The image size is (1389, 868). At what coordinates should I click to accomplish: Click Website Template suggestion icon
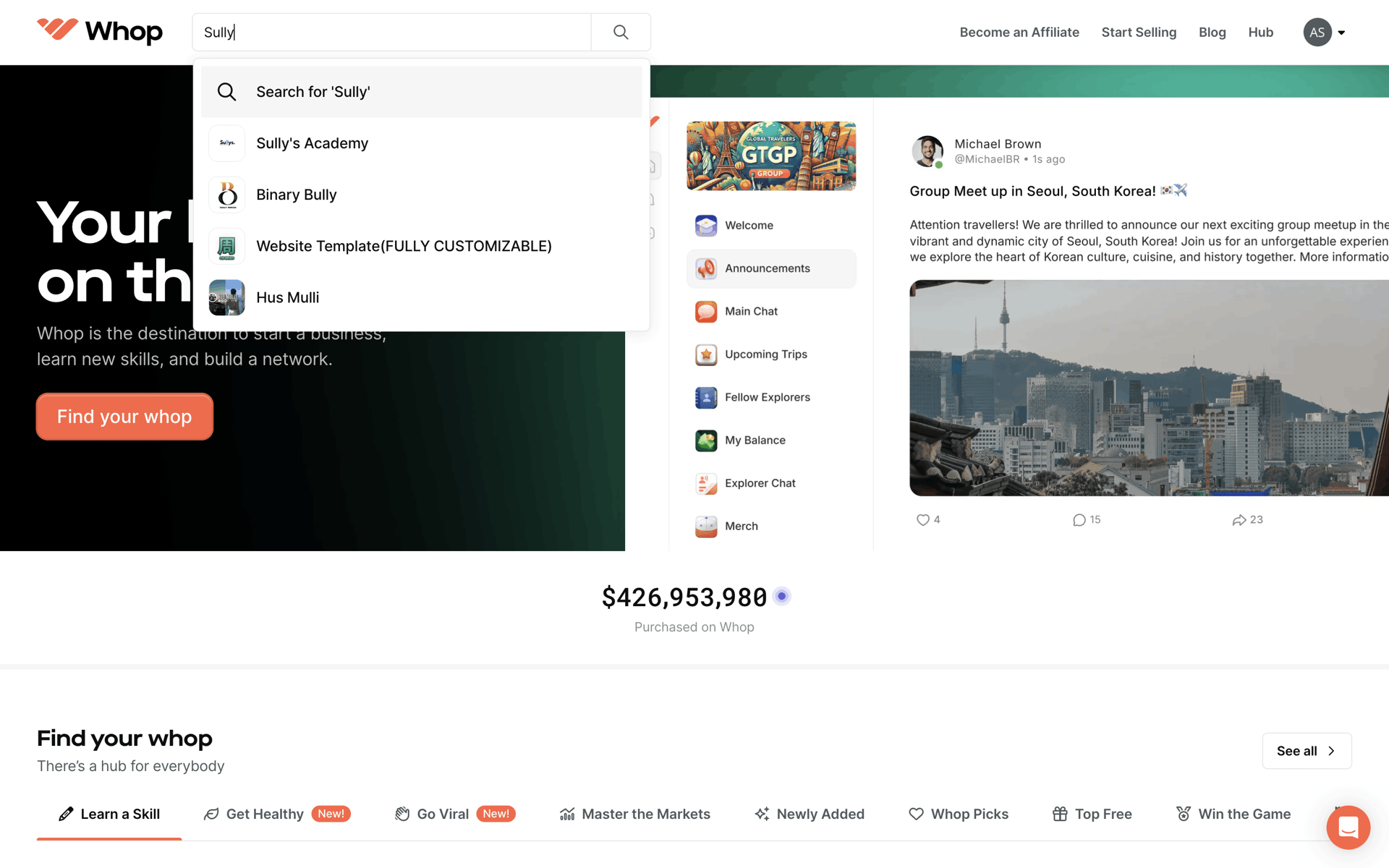pyautogui.click(x=227, y=246)
